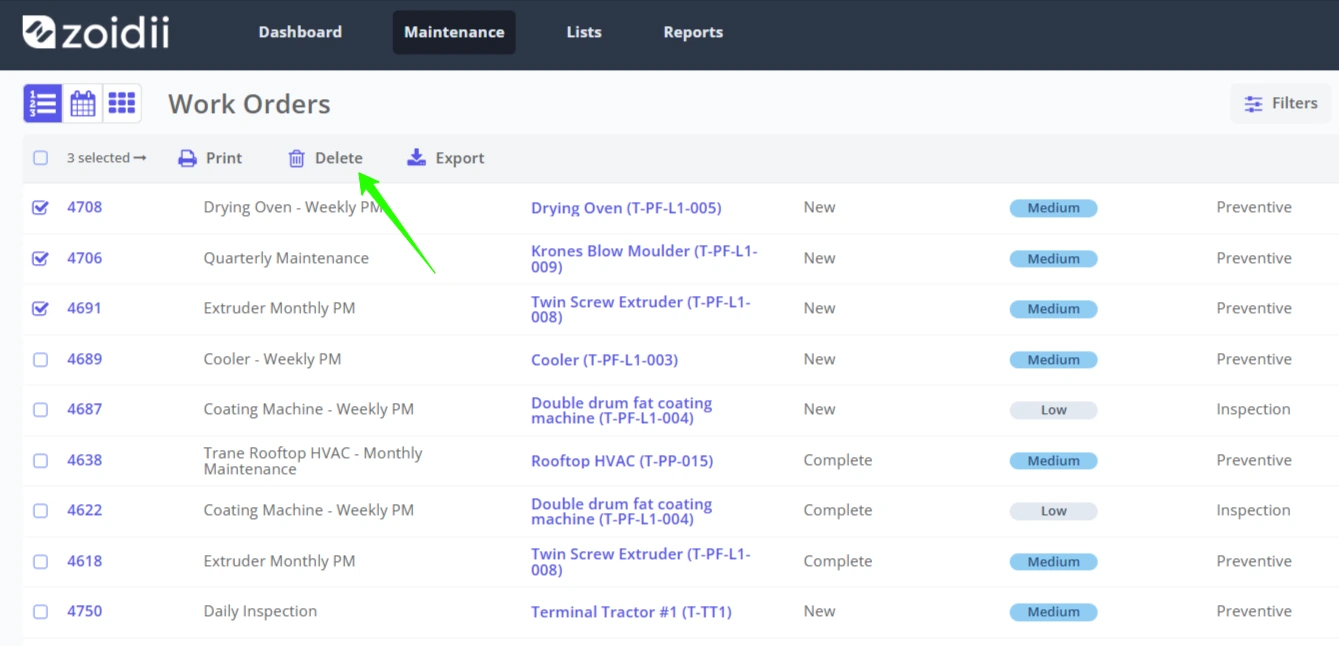Tick the select-all checkbox in the toolbar
Image resolution: width=1339 pixels, height=646 pixels.
(40, 158)
